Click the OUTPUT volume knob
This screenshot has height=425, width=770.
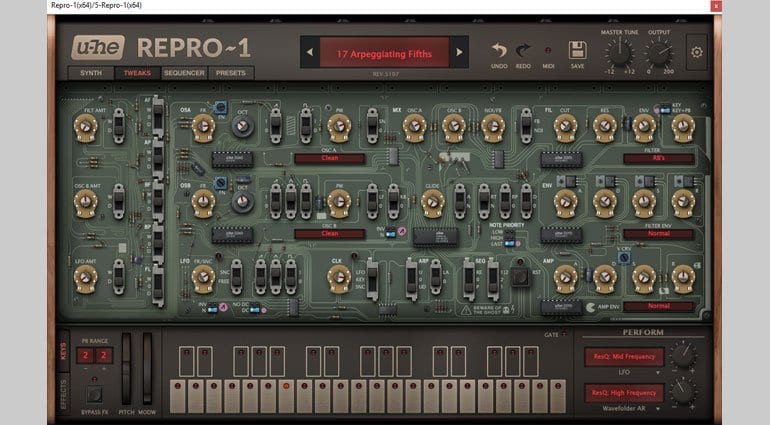(x=659, y=53)
